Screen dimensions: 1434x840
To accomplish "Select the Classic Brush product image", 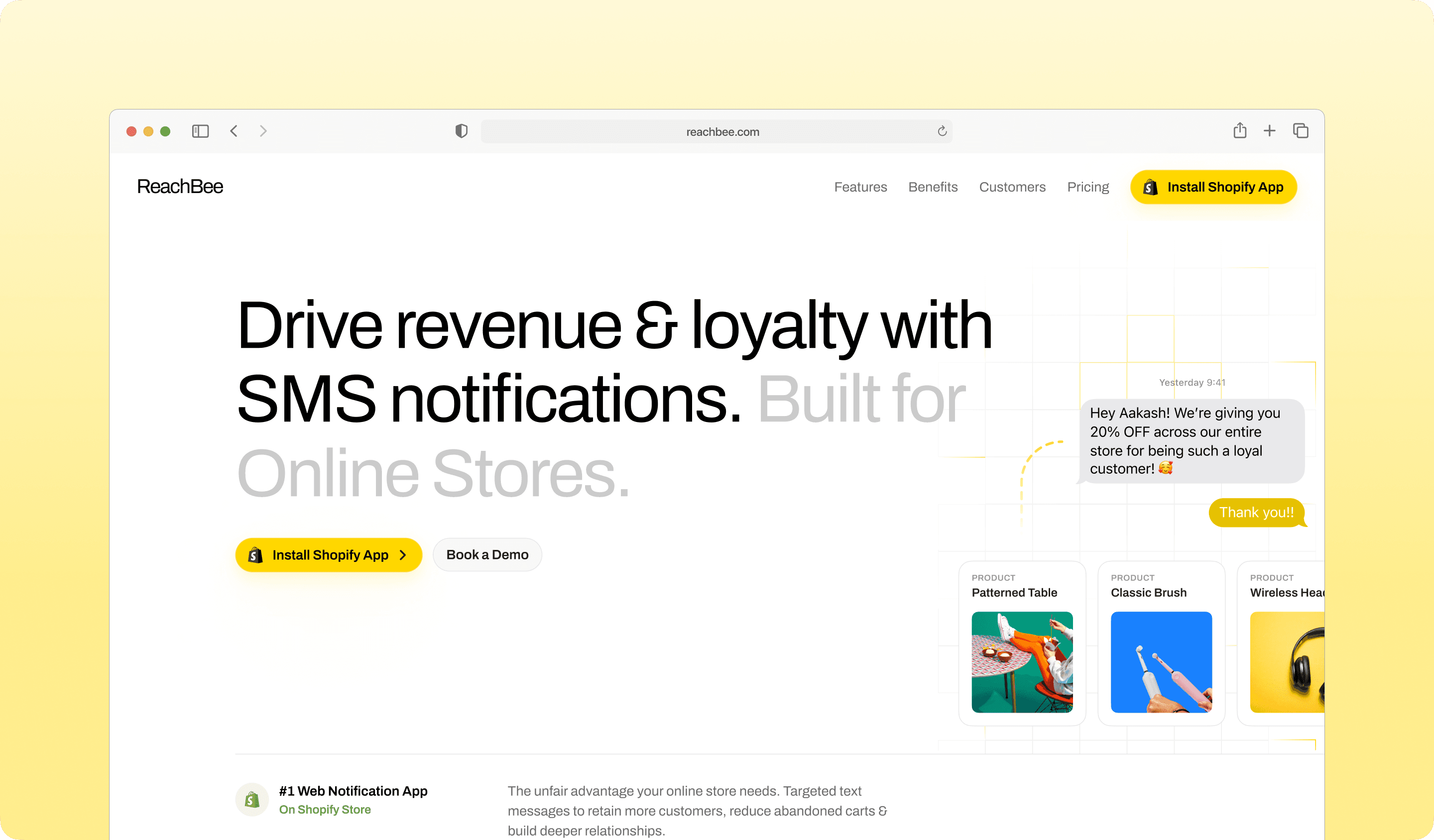I will click(x=1162, y=662).
